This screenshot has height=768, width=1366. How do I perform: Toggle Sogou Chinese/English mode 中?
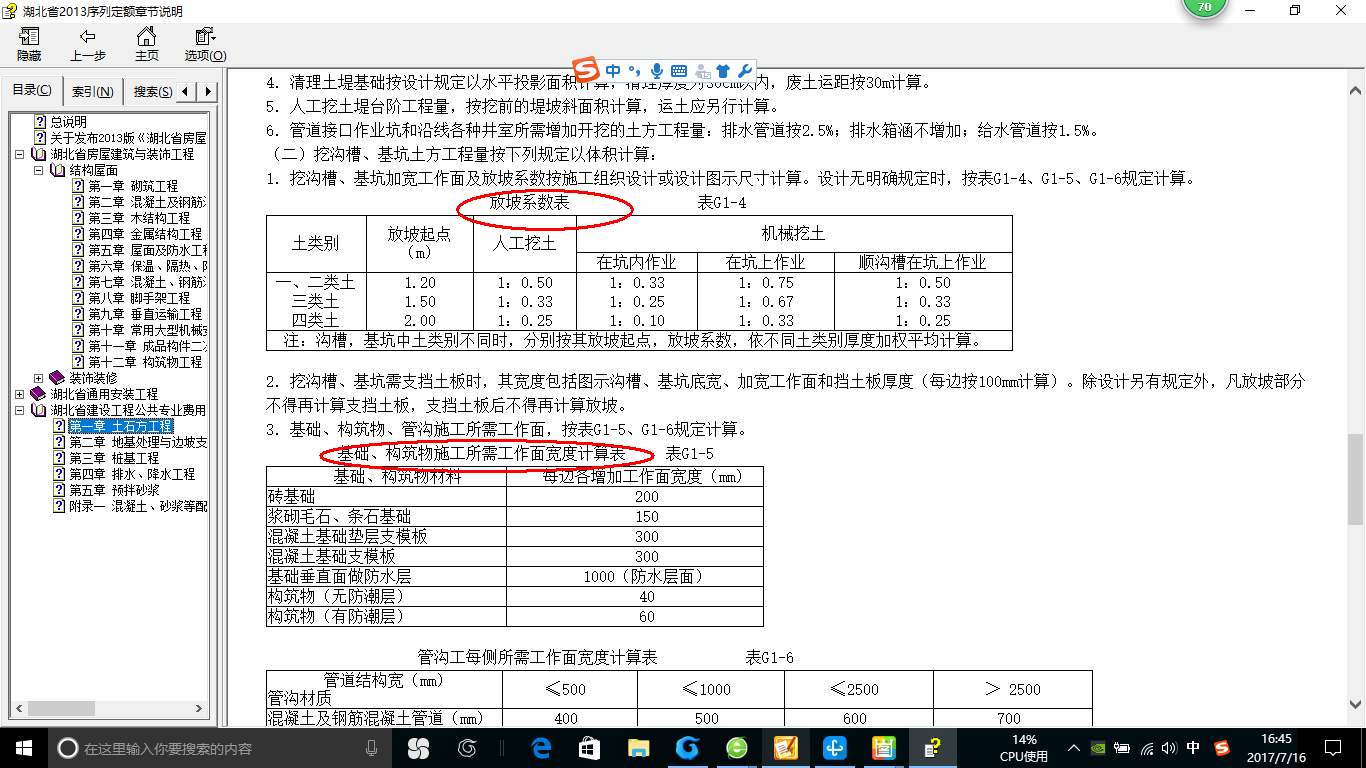(x=612, y=71)
